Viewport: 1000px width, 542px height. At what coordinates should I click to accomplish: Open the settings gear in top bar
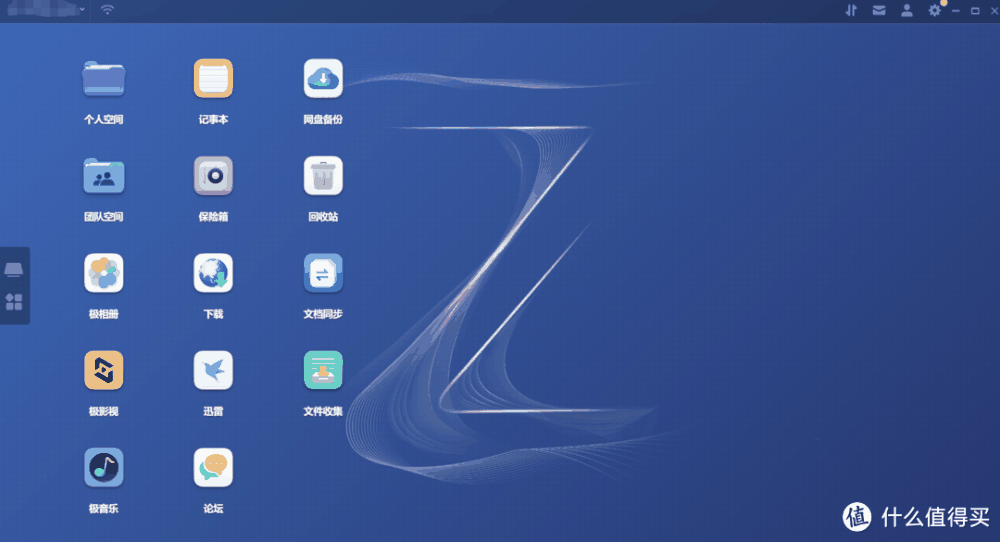point(935,11)
